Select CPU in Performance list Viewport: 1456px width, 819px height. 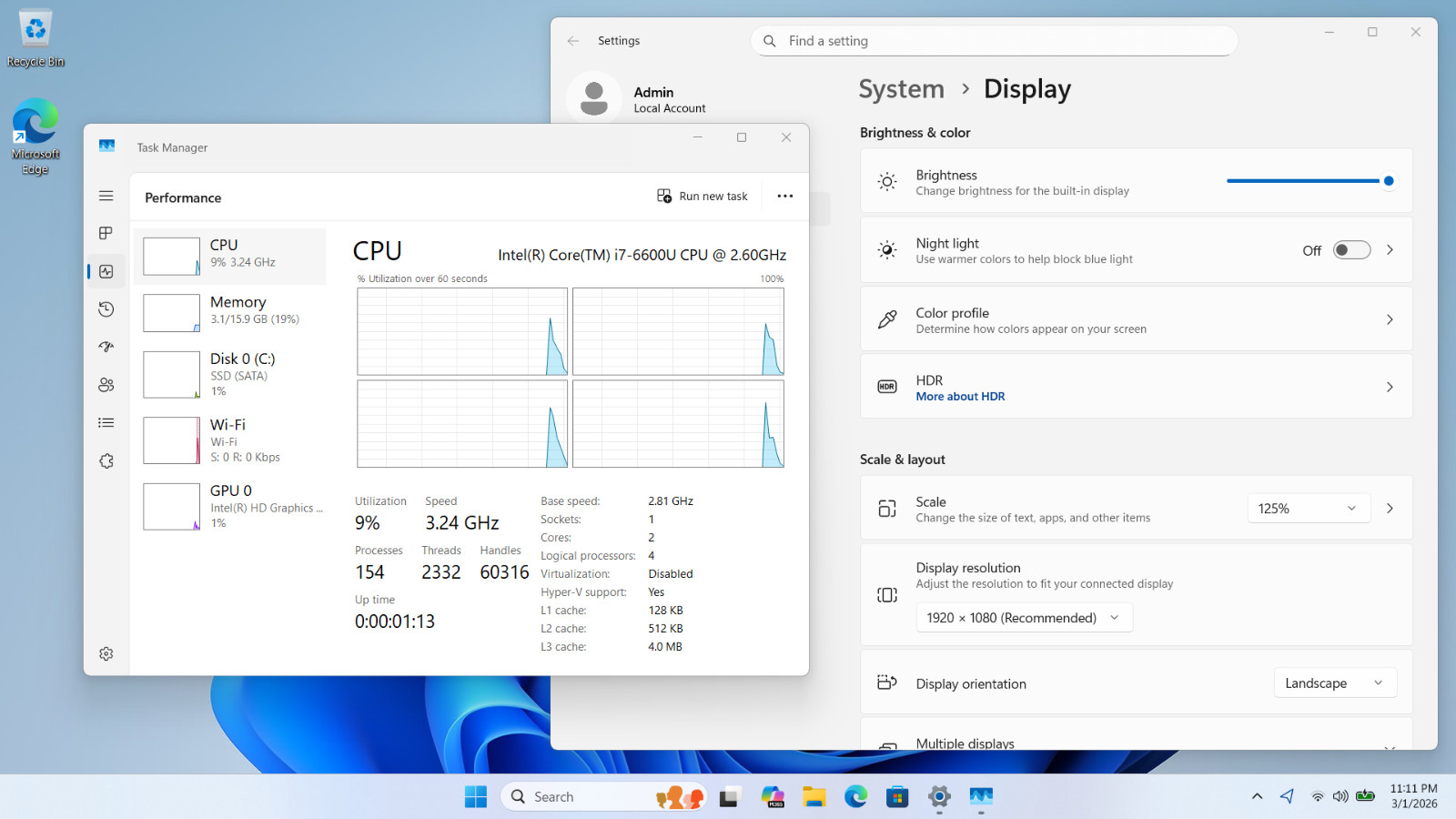click(230, 257)
